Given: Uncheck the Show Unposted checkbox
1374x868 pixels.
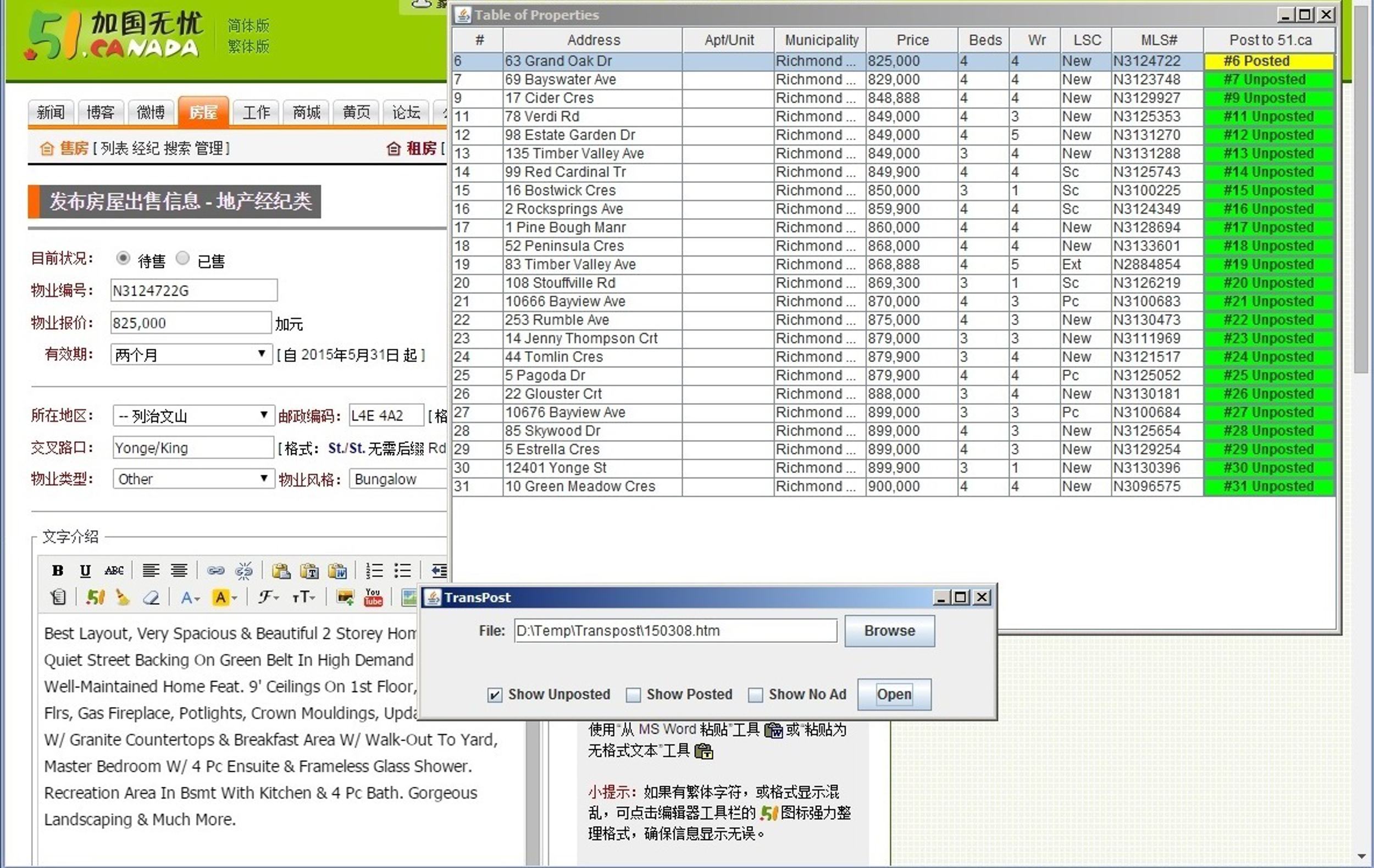Looking at the screenshot, I should pos(495,694).
